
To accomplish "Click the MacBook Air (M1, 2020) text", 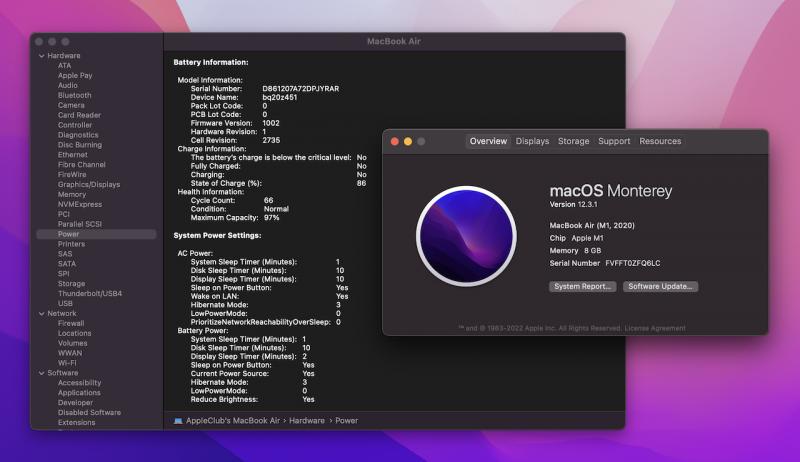I will [x=592, y=225].
